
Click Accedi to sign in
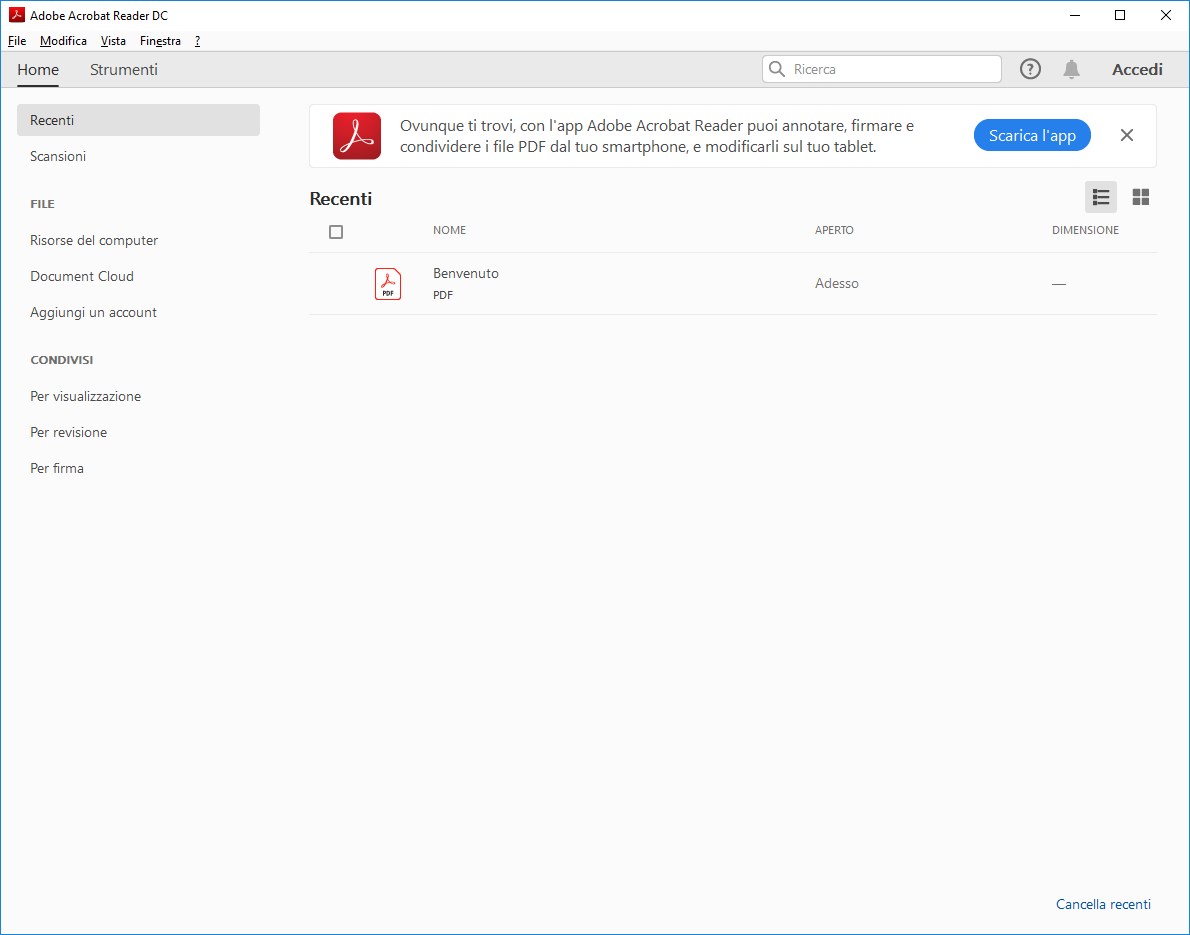(1137, 70)
